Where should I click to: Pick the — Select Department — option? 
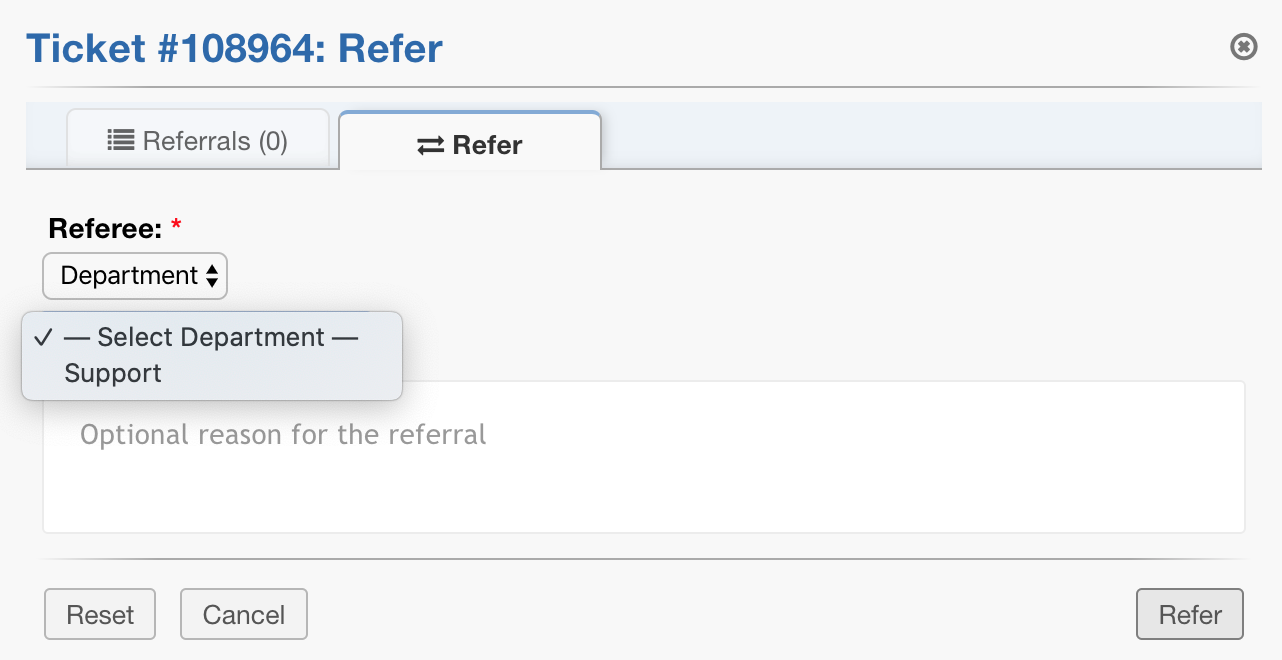(211, 337)
